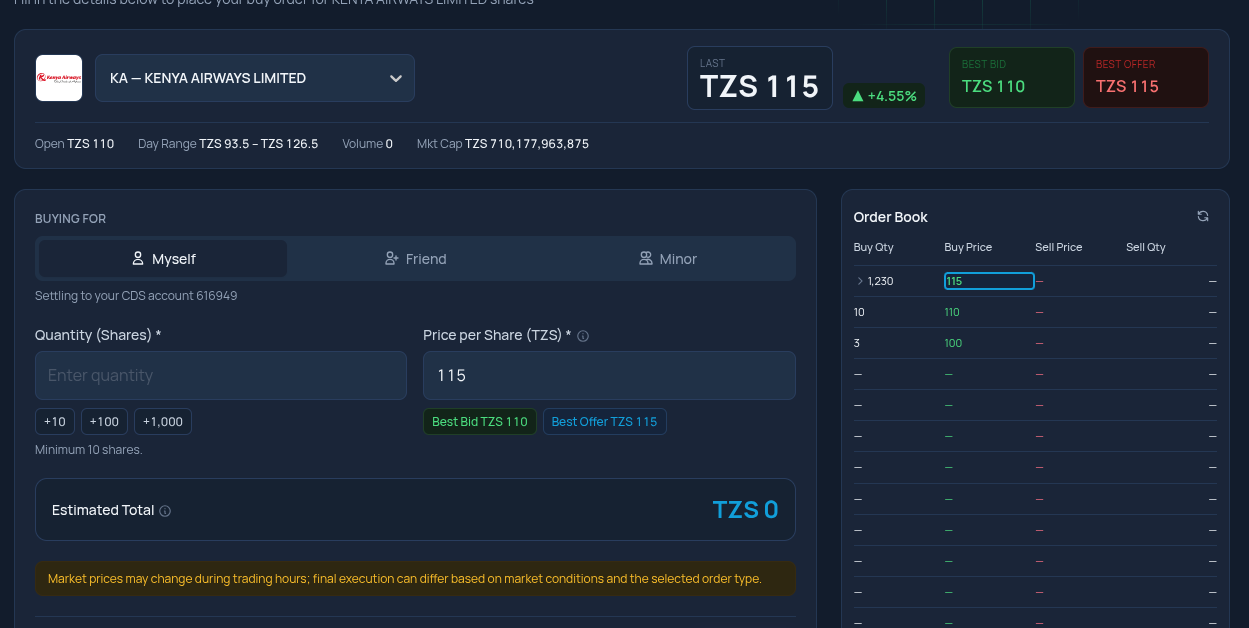Viewport: 1249px width, 628px height.
Task: Click the Price per Share input field
Action: tap(609, 375)
